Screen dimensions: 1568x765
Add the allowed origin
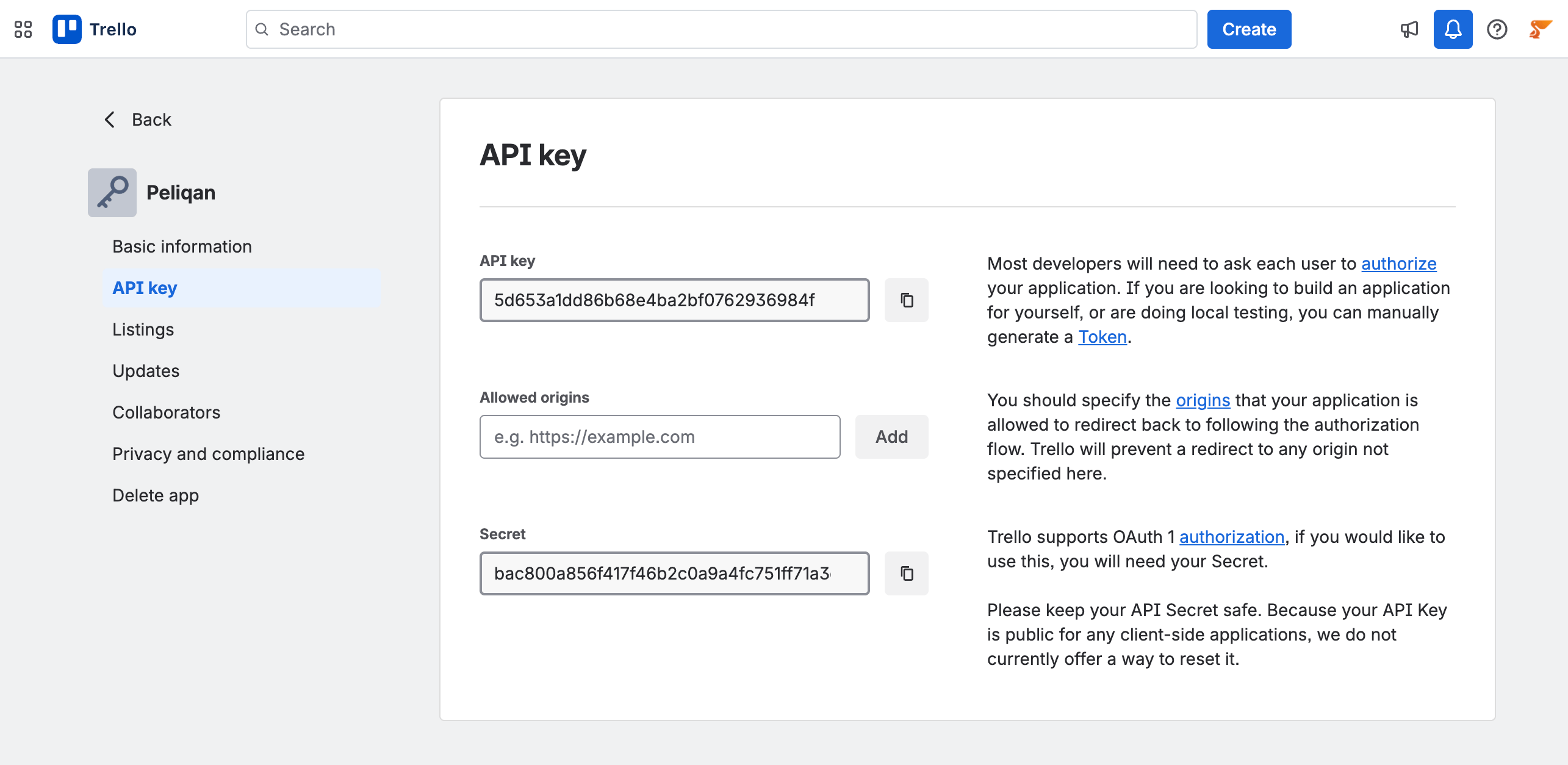[x=892, y=437]
